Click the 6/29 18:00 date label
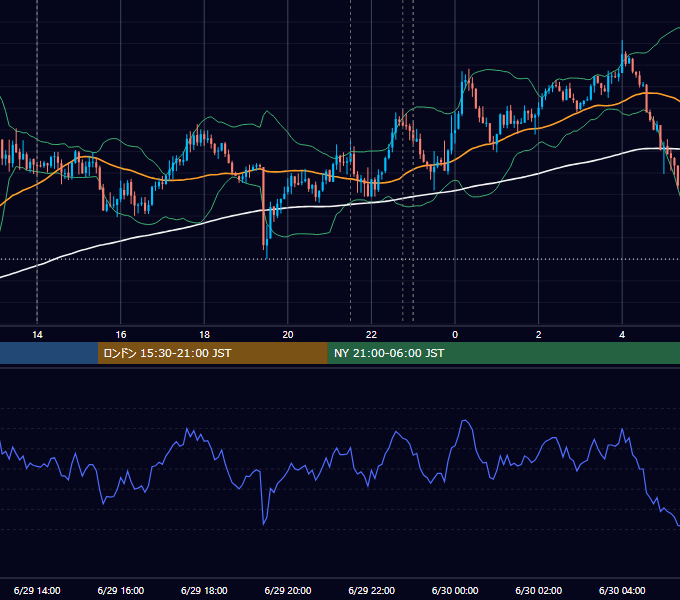 204,590
